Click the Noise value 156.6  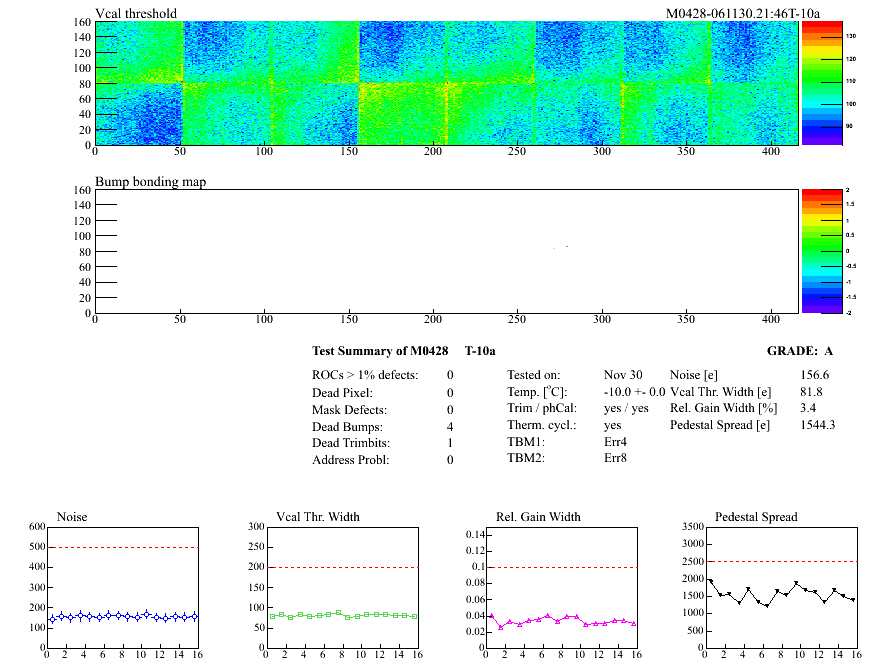[x=814, y=374]
